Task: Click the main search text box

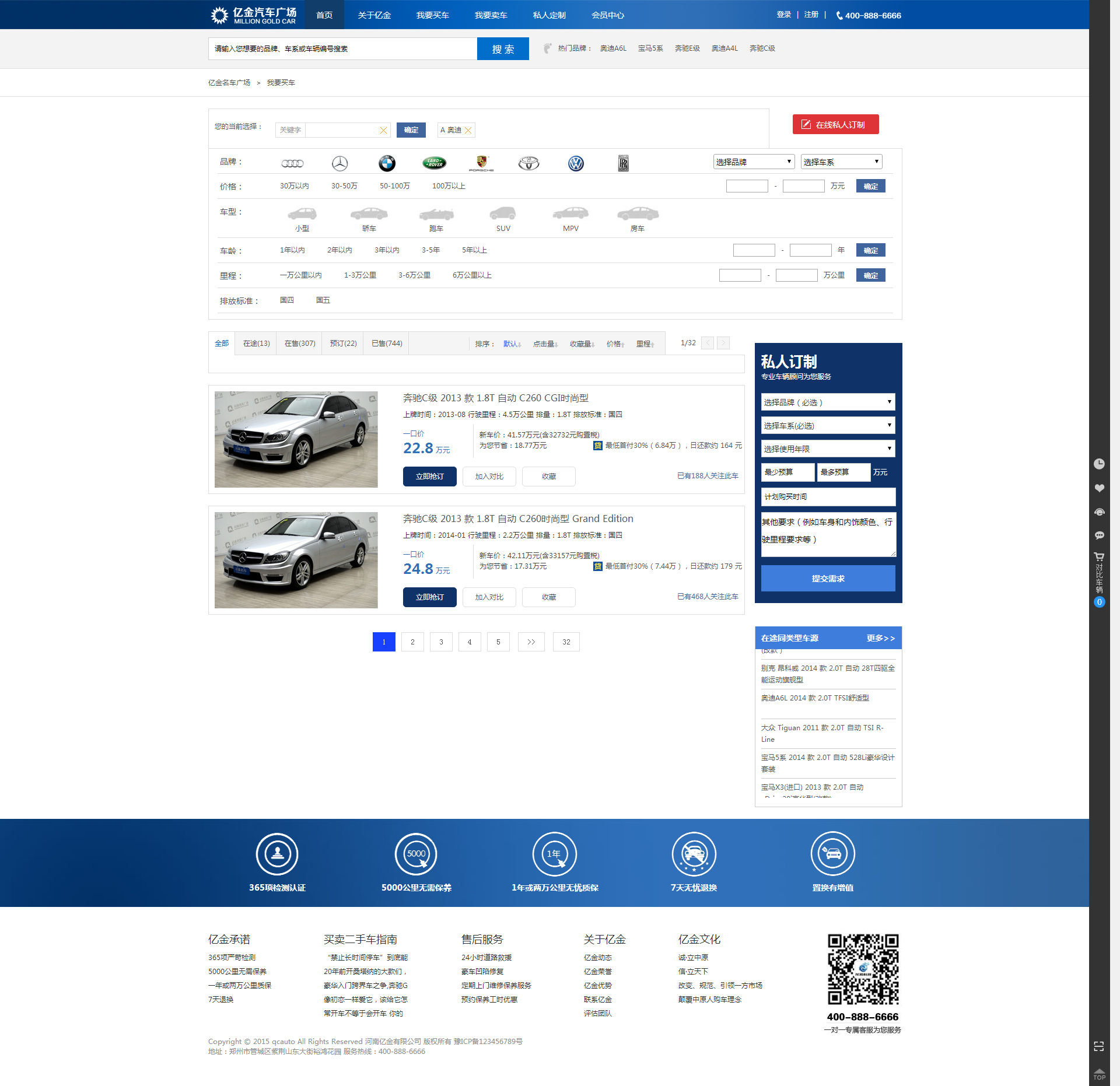Action: click(342, 49)
